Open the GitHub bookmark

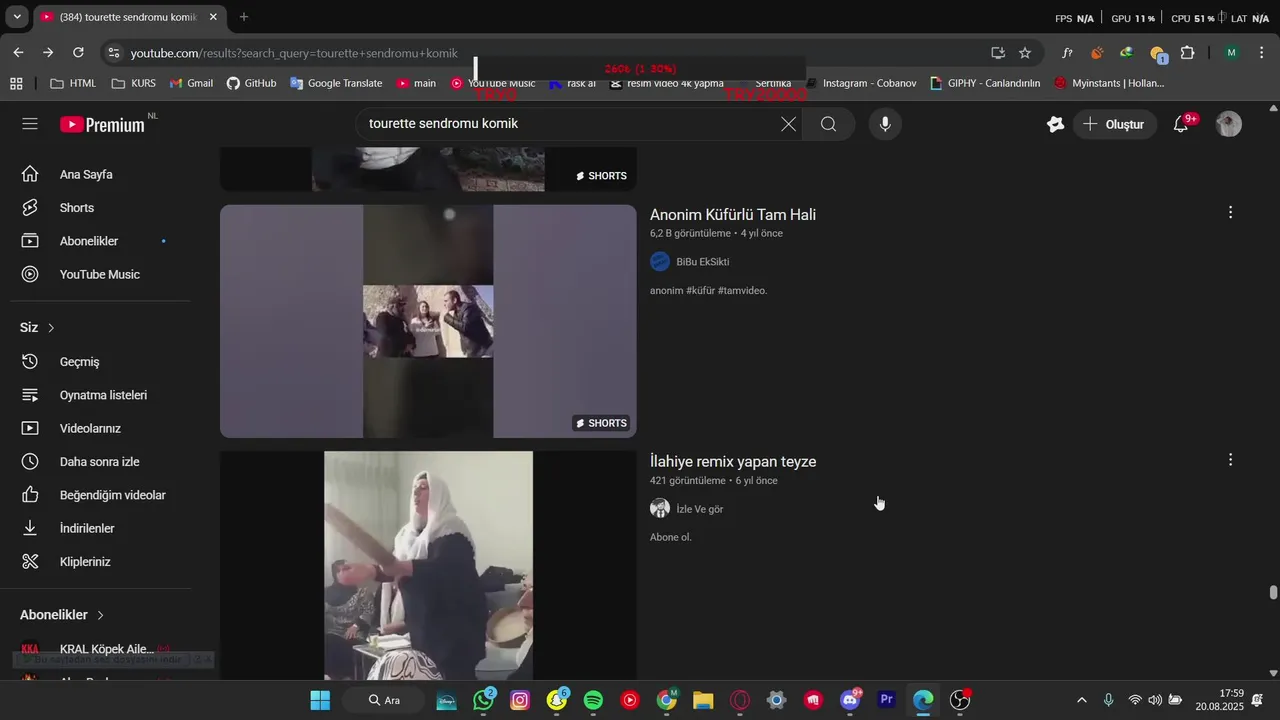[x=251, y=83]
